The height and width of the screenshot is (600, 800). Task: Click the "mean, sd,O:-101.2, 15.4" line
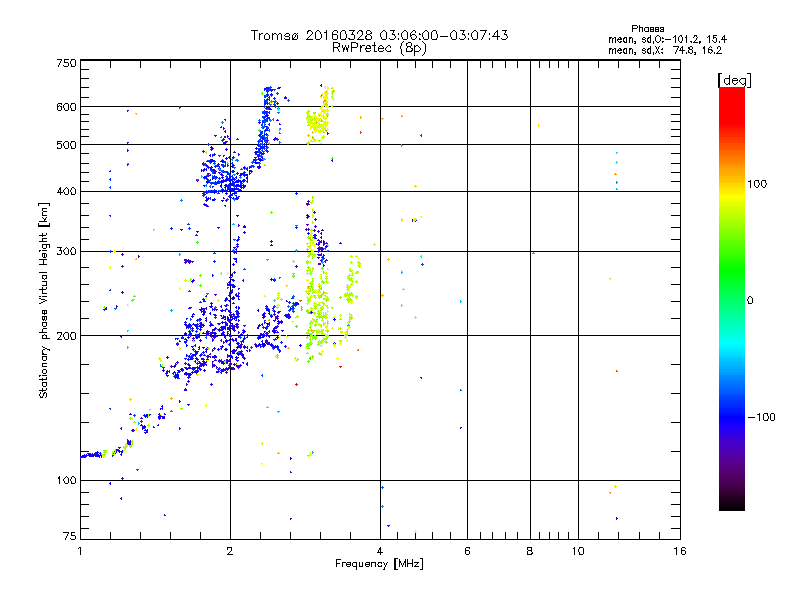tap(667, 40)
